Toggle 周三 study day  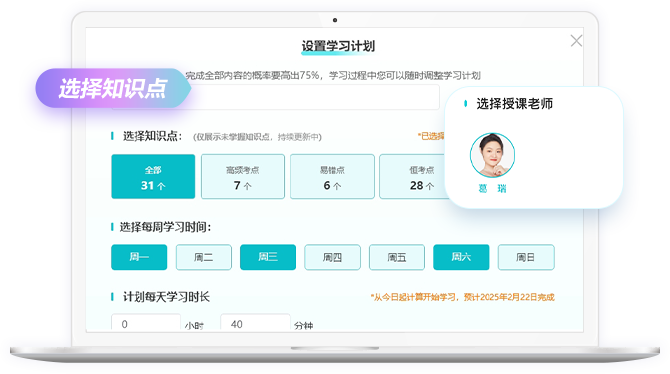268,257
